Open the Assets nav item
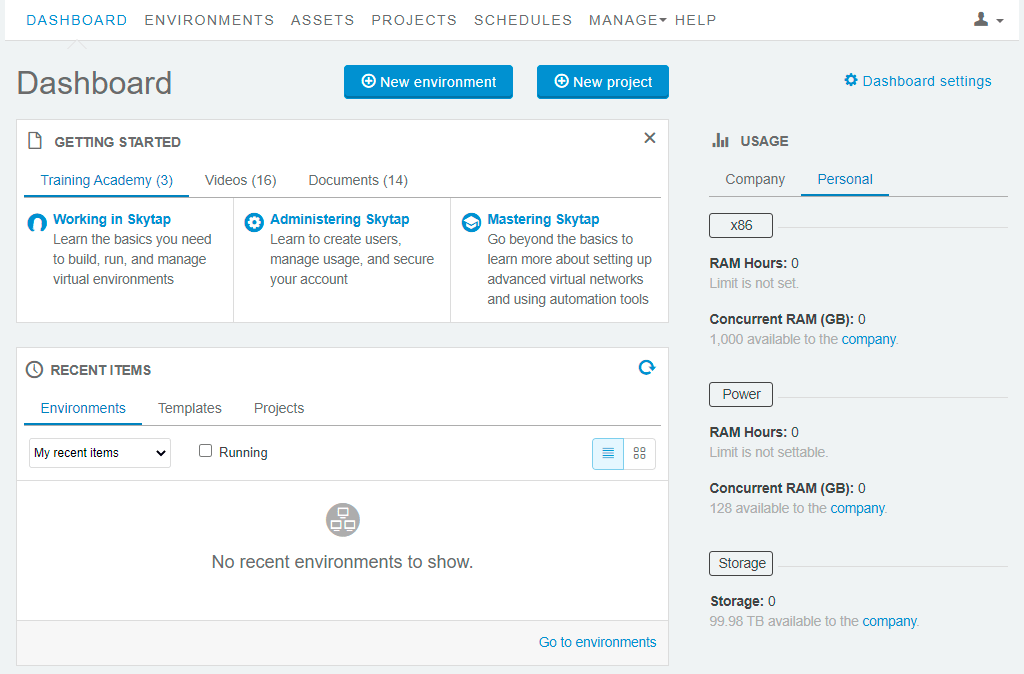The image size is (1024, 674). (323, 20)
